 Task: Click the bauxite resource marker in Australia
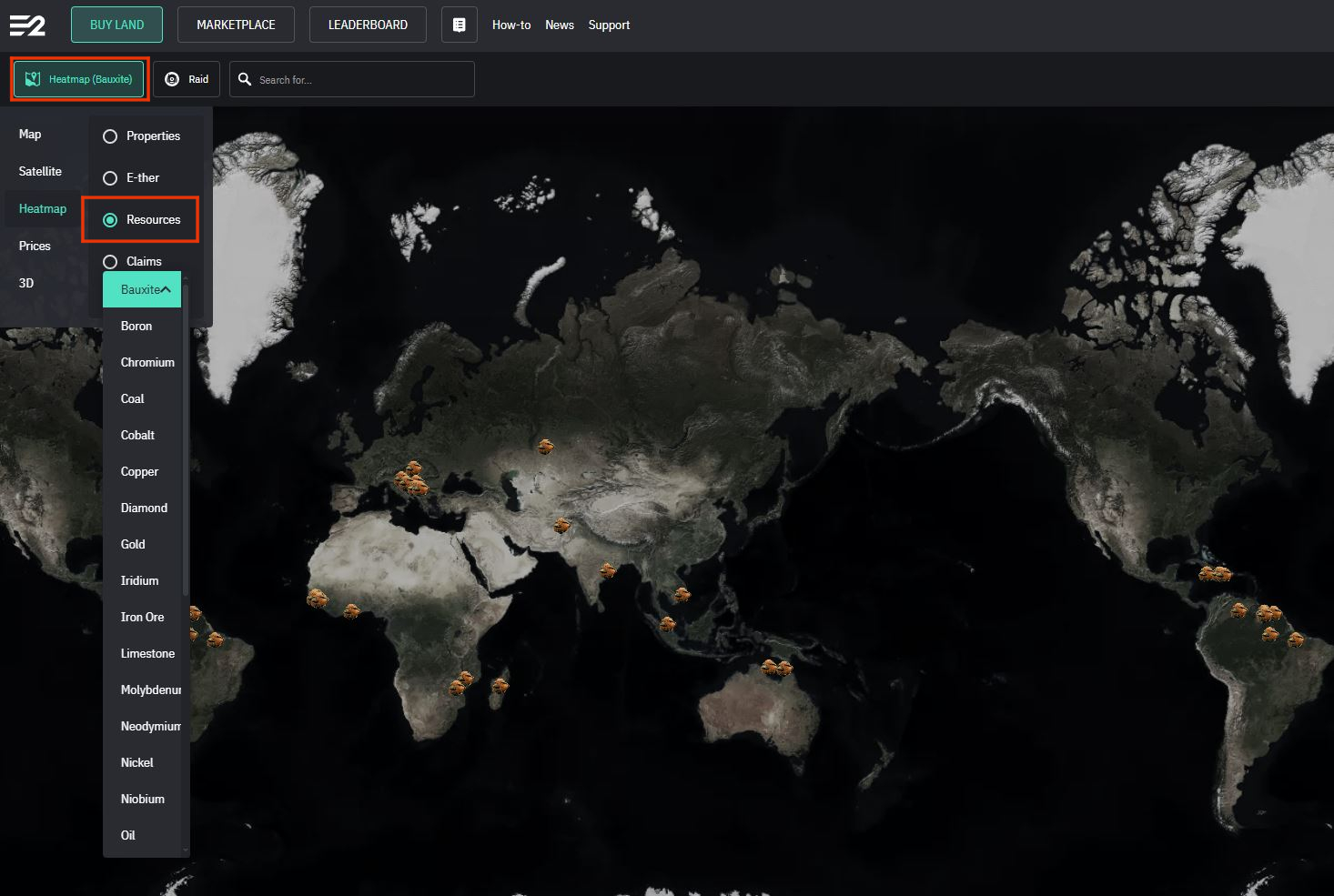click(x=777, y=669)
